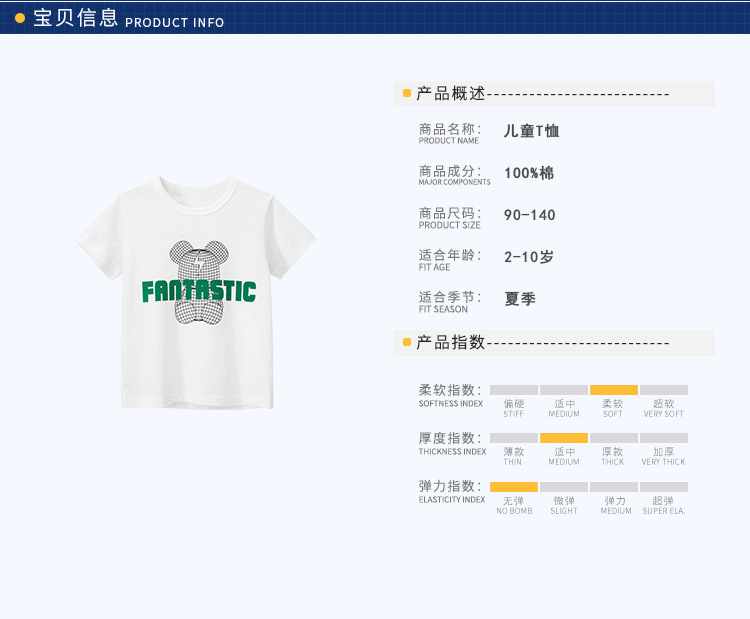Select the SLIGHT elasticity segment

tap(564, 487)
